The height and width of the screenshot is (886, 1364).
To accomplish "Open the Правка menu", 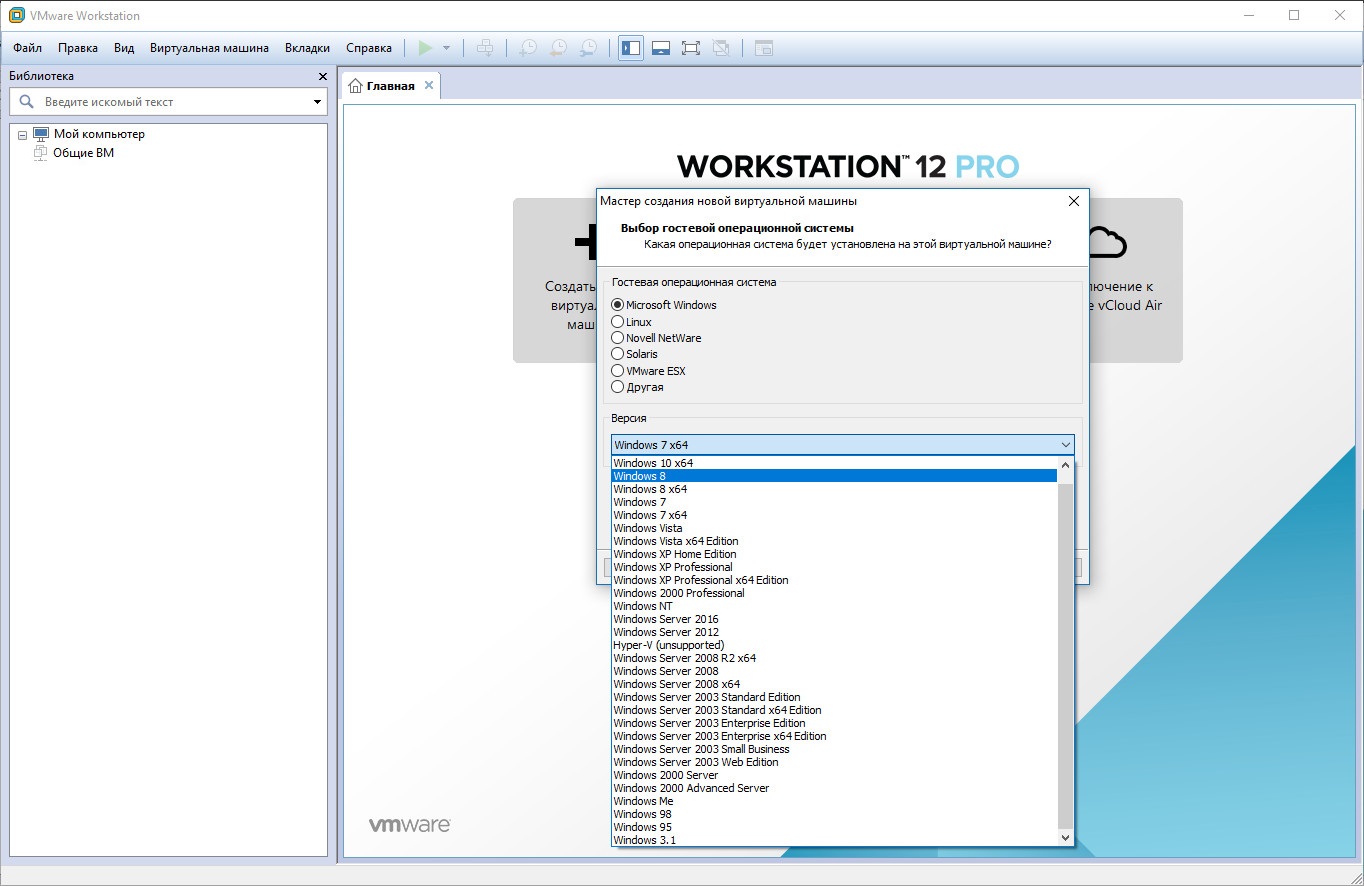I will tap(78, 48).
